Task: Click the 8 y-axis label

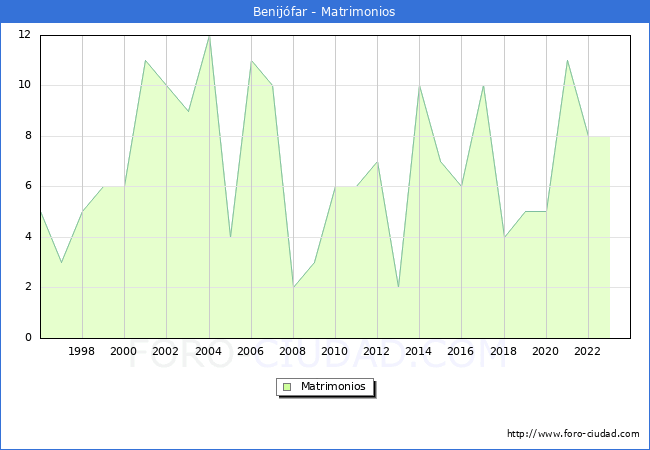Action: tap(27, 136)
